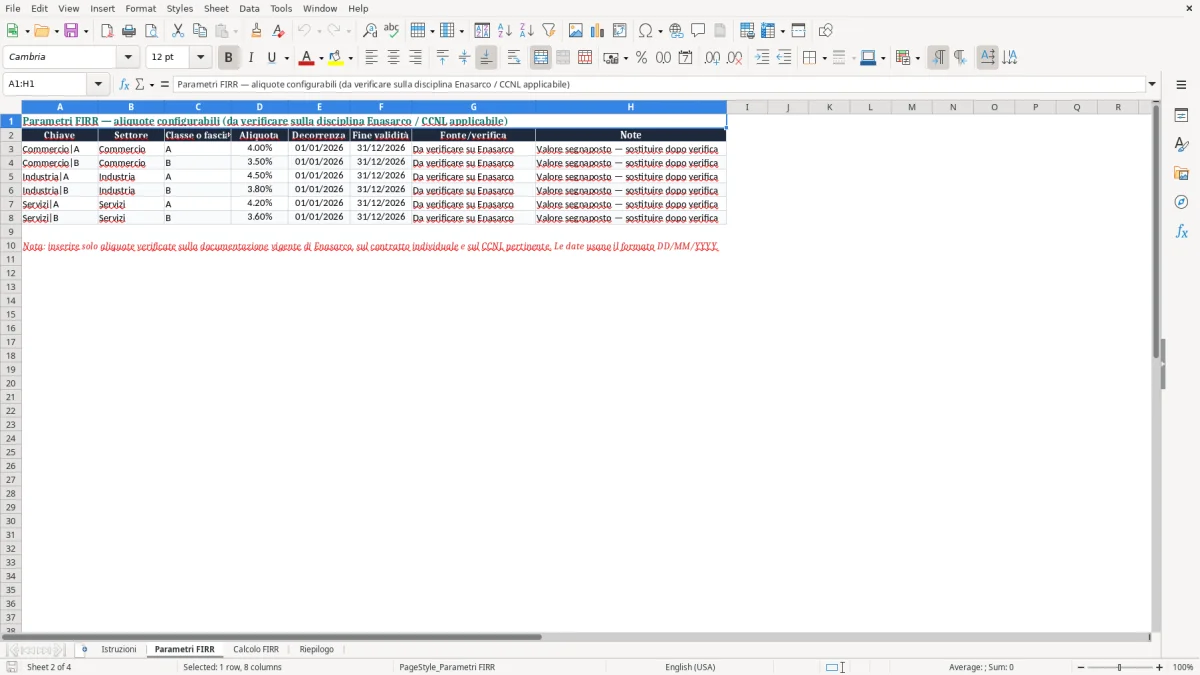Open the Data menu
This screenshot has height=675, width=1200.
pyautogui.click(x=249, y=8)
